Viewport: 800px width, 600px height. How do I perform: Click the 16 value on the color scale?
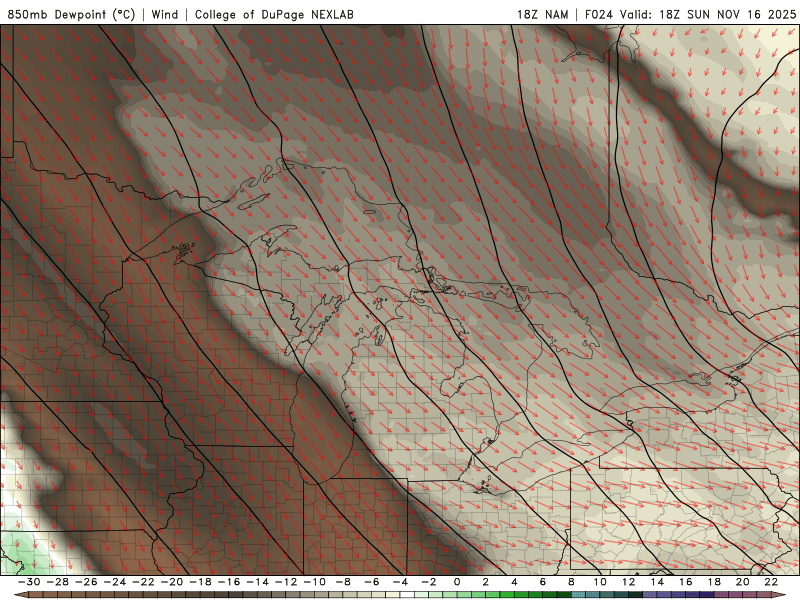pos(686,582)
